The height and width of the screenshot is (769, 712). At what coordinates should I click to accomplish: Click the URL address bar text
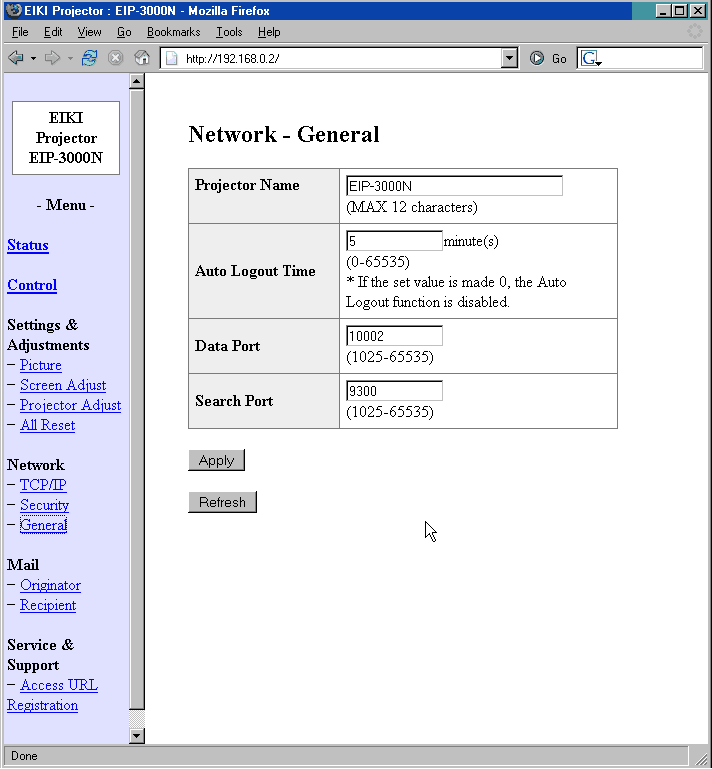click(x=232, y=58)
